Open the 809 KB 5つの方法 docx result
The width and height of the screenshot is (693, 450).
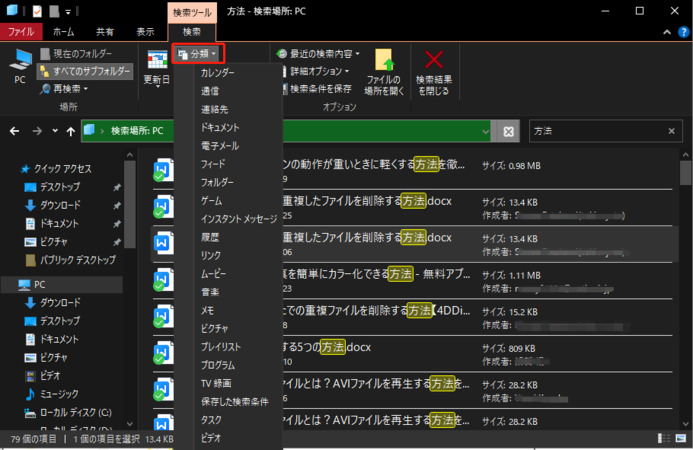(x=411, y=354)
